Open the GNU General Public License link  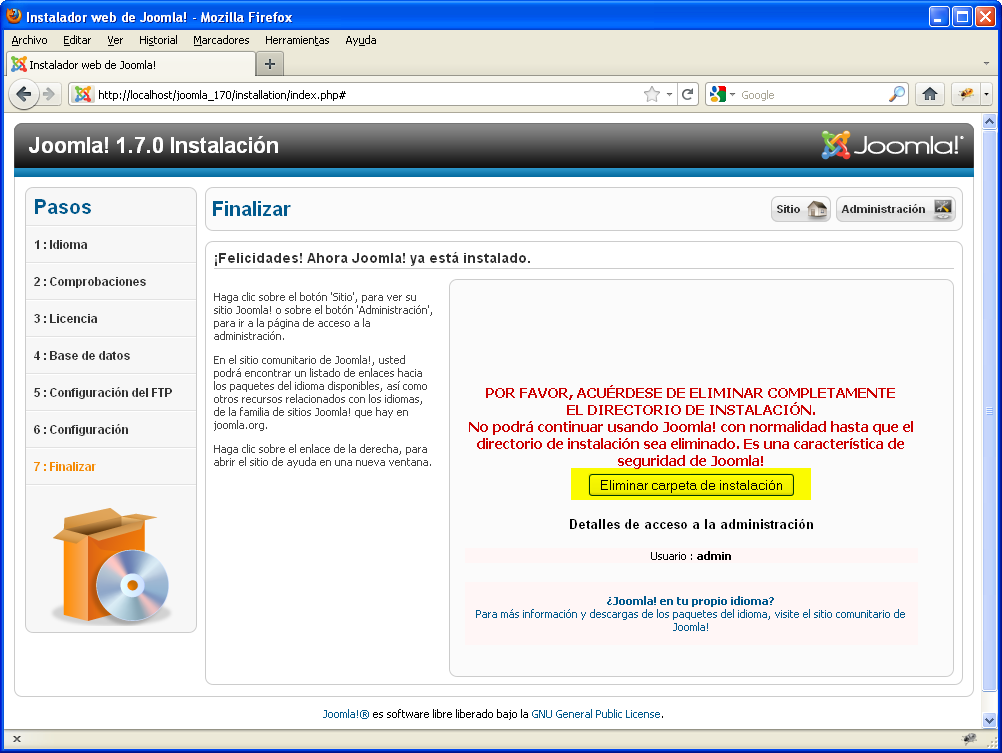click(x=596, y=714)
